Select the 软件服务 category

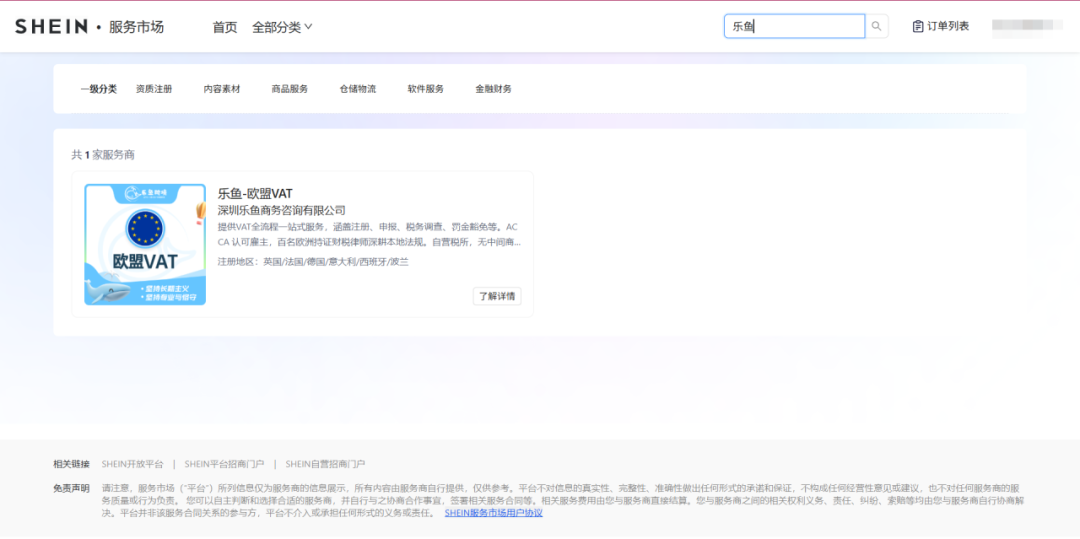[x=426, y=89]
